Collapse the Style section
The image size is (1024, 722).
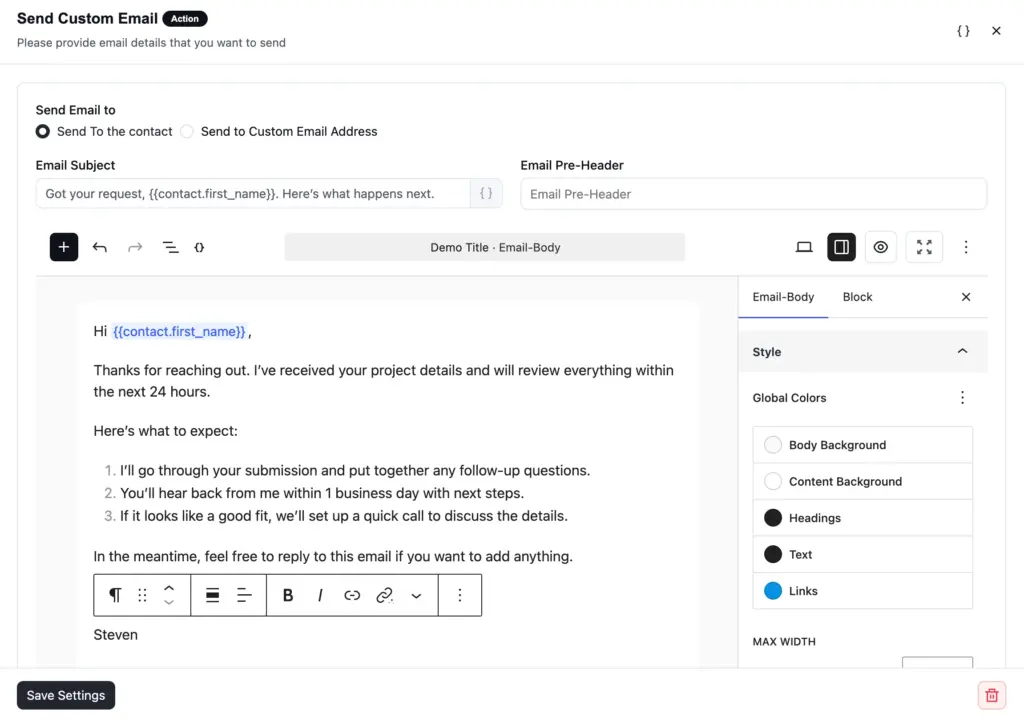click(x=863, y=352)
